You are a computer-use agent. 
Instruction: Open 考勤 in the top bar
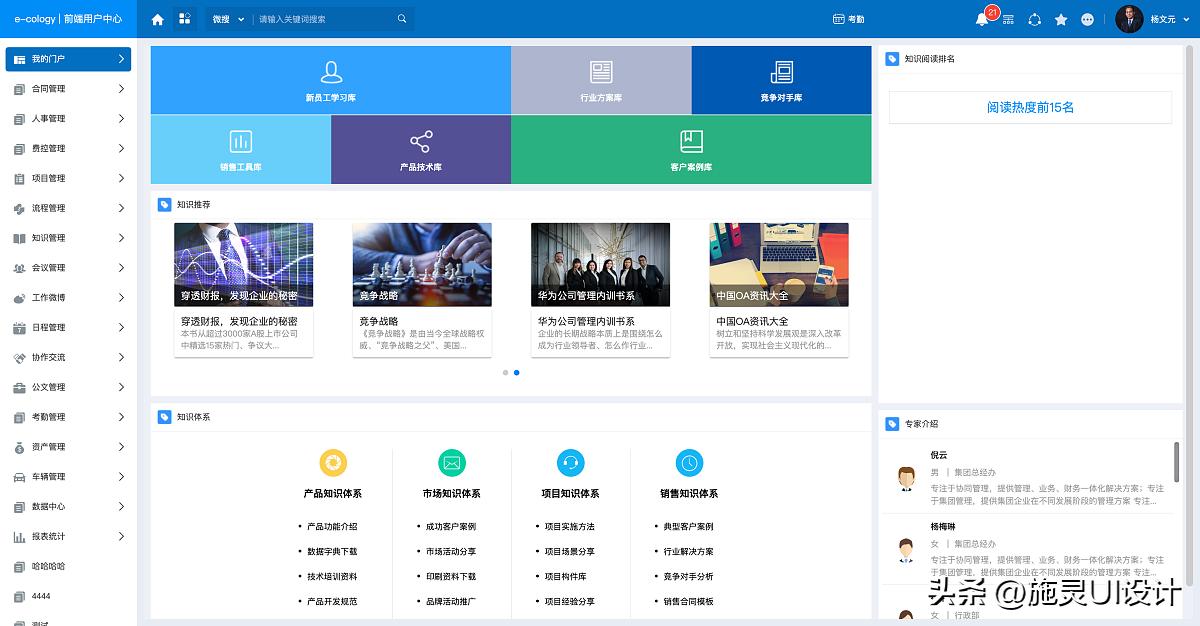coord(848,19)
